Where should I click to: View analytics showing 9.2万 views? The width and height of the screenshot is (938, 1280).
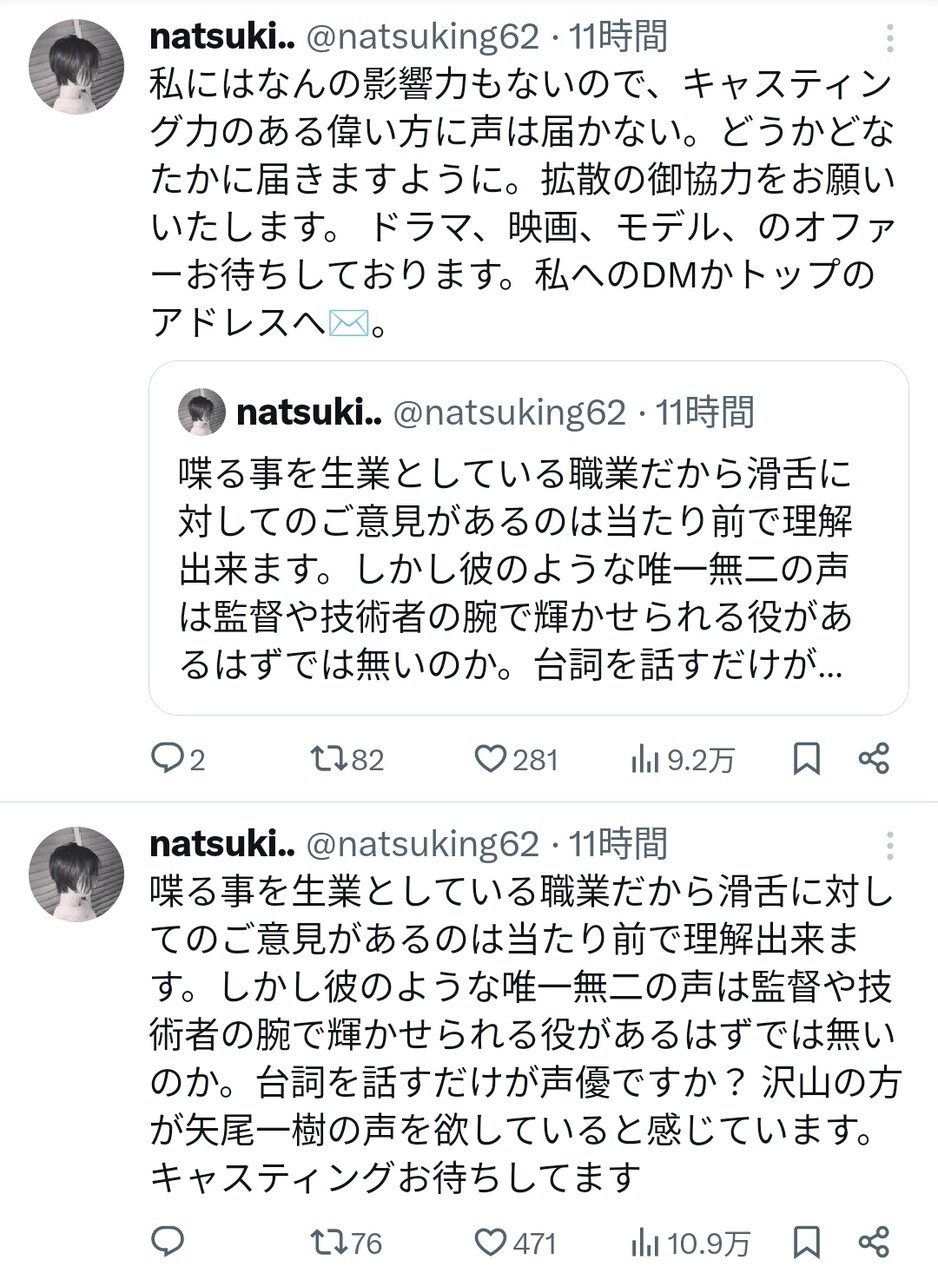pyautogui.click(x=644, y=760)
